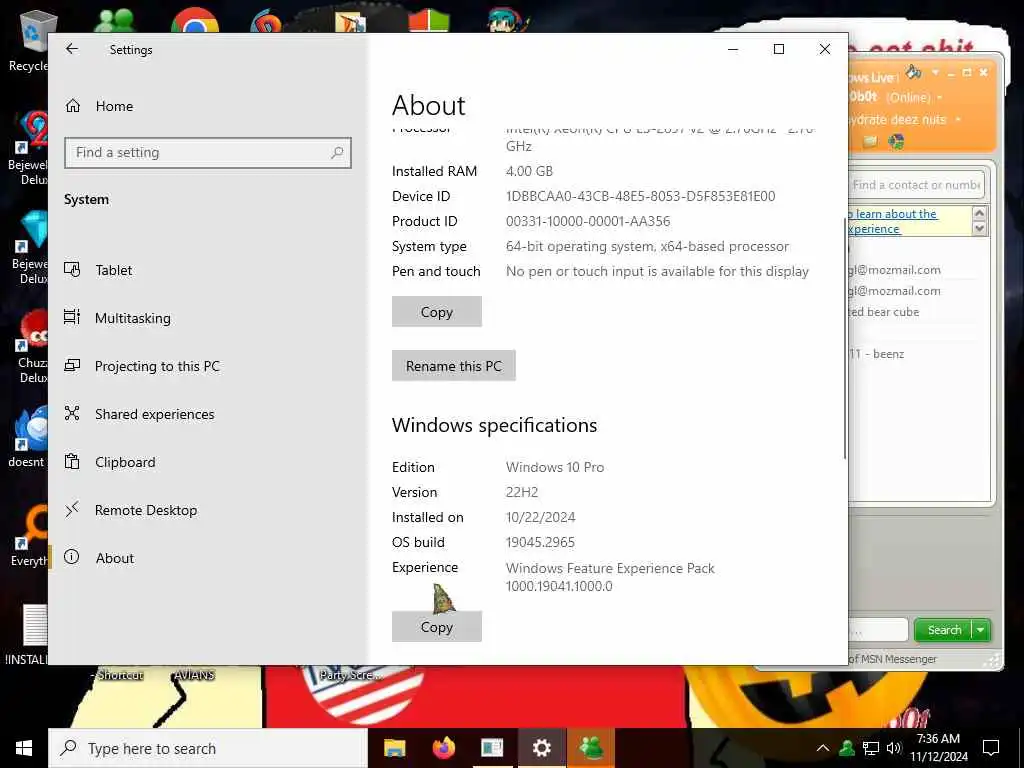Click the volume speaker tray icon
The image size is (1024, 768).
coord(894,748)
